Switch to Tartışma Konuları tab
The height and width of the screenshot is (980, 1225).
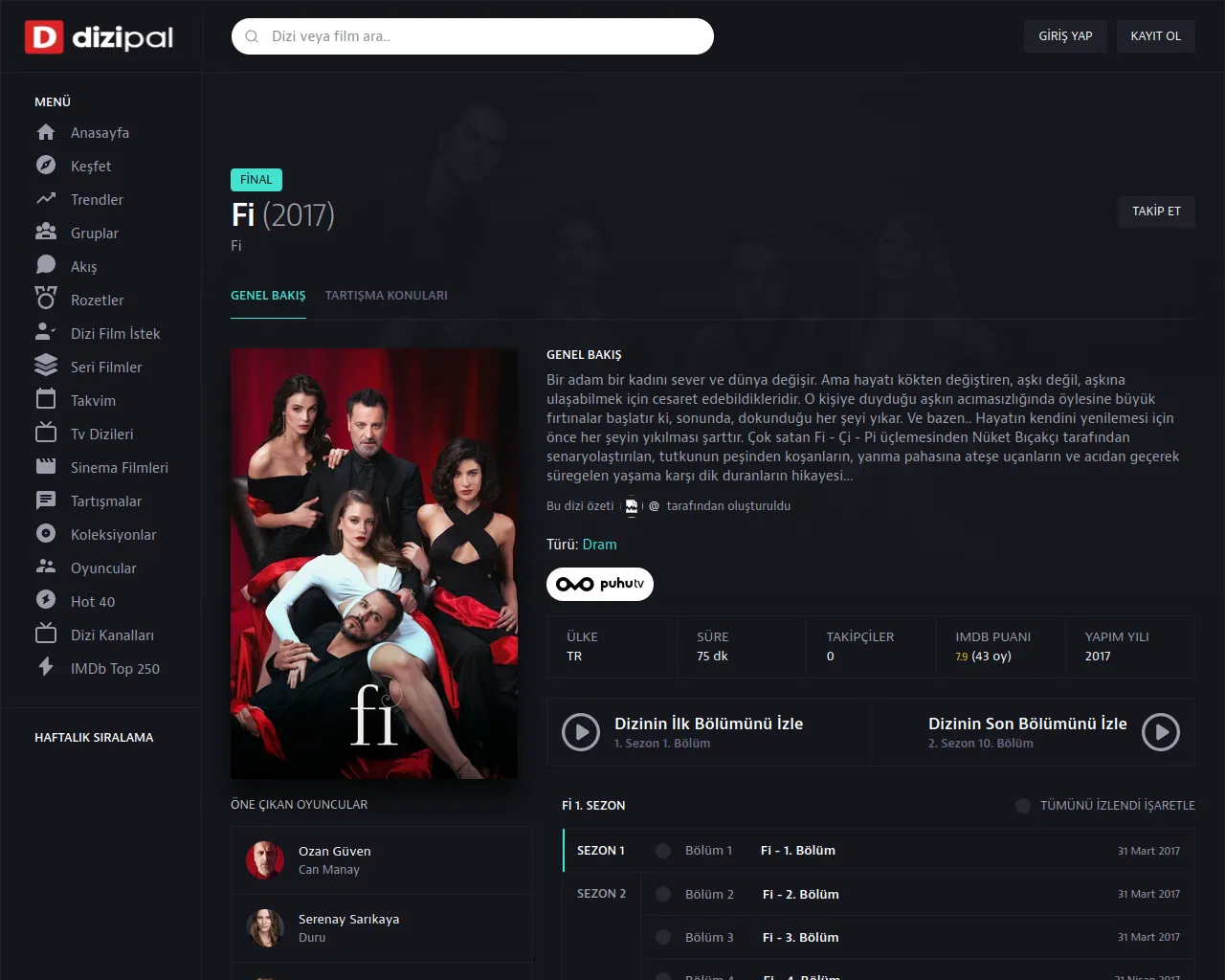[387, 296]
